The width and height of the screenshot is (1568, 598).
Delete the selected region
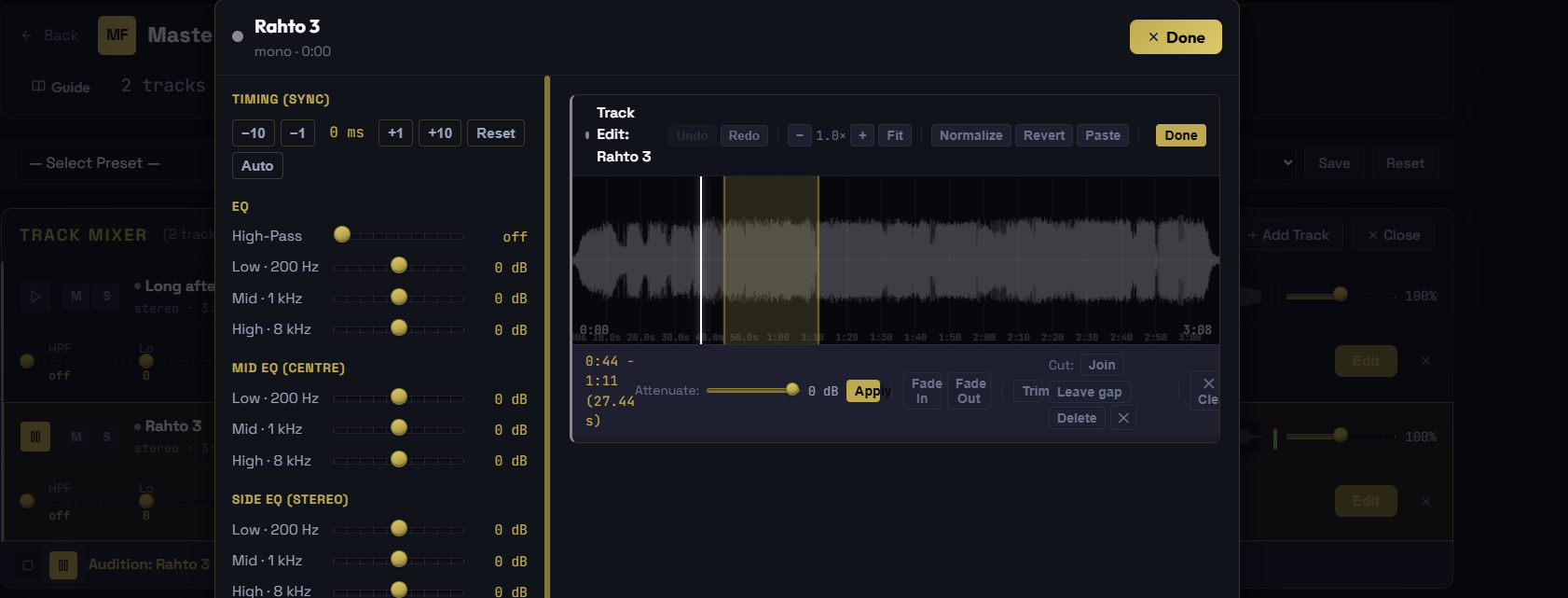coord(1077,418)
